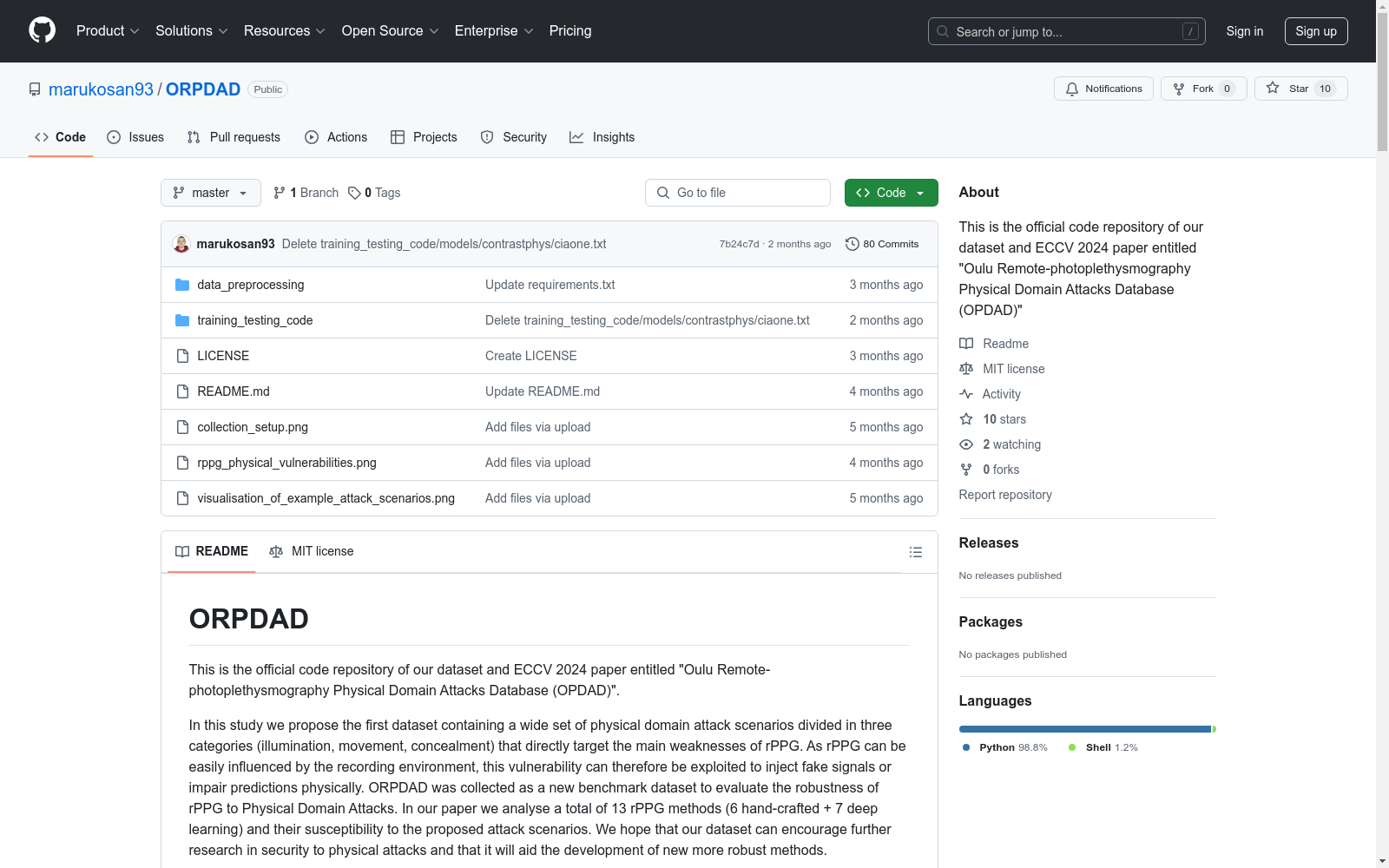Click Report repository

coord(1005,495)
